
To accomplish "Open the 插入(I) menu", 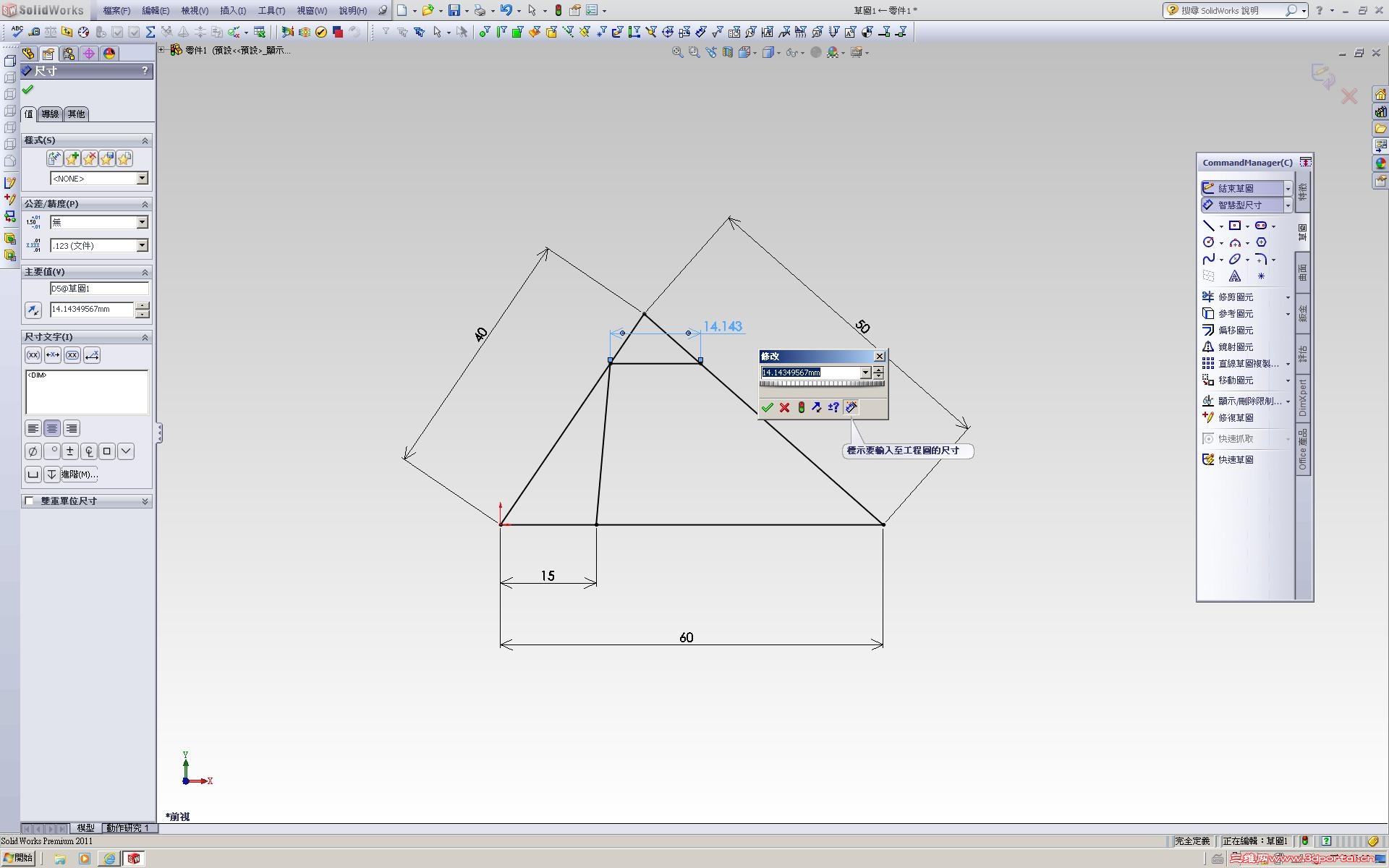I will coord(232,11).
